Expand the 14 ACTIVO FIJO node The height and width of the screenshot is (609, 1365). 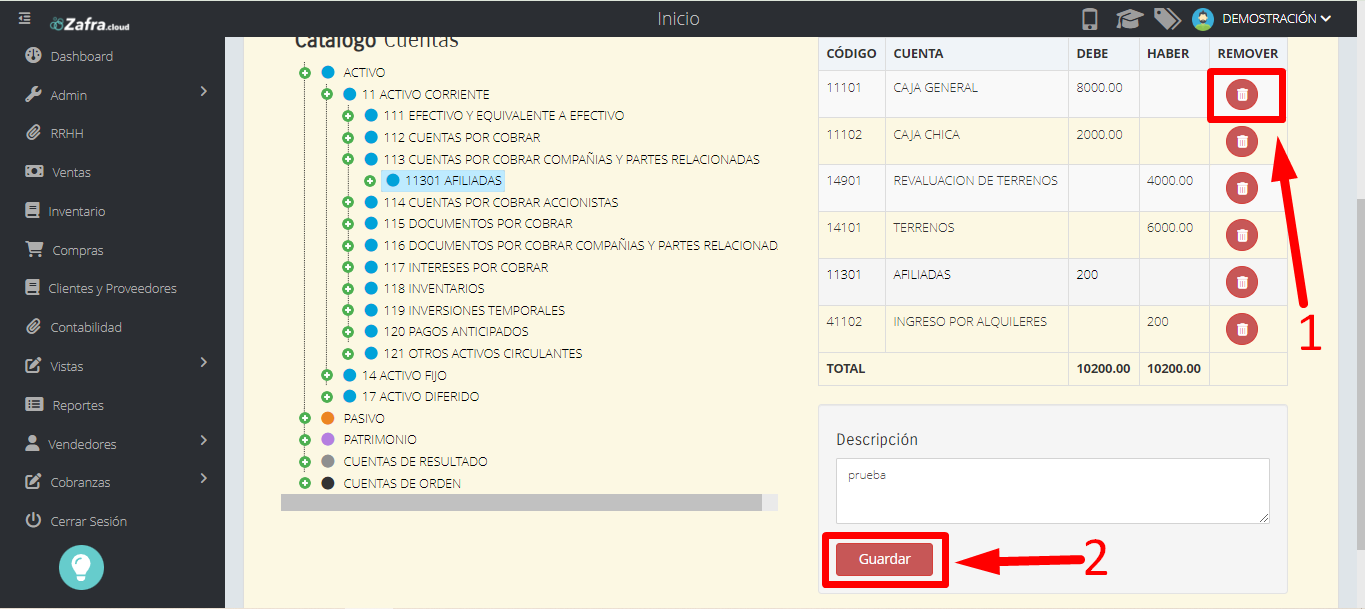point(327,375)
